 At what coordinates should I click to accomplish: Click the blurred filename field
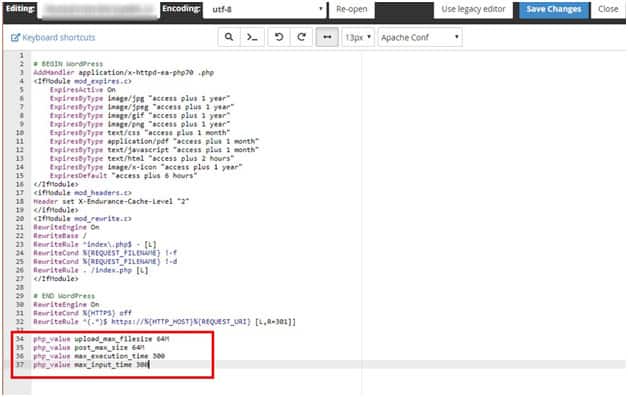tap(99, 10)
